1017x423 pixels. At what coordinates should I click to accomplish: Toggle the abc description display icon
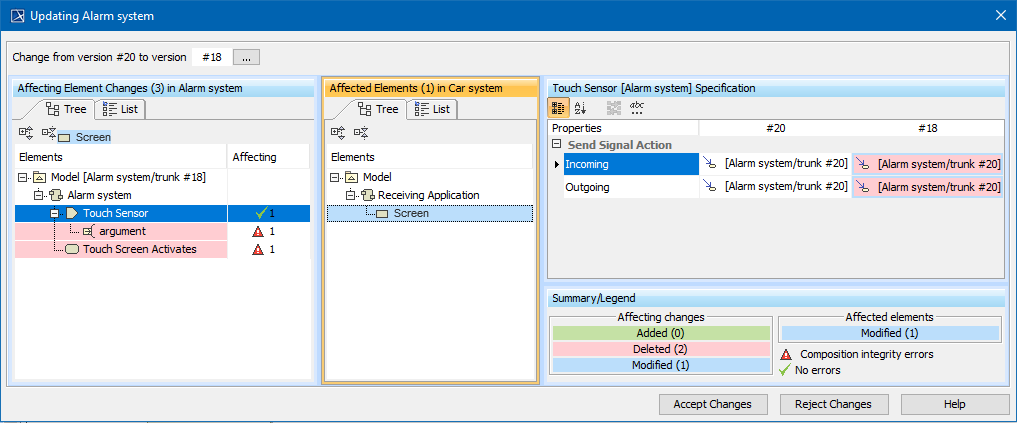tap(638, 107)
